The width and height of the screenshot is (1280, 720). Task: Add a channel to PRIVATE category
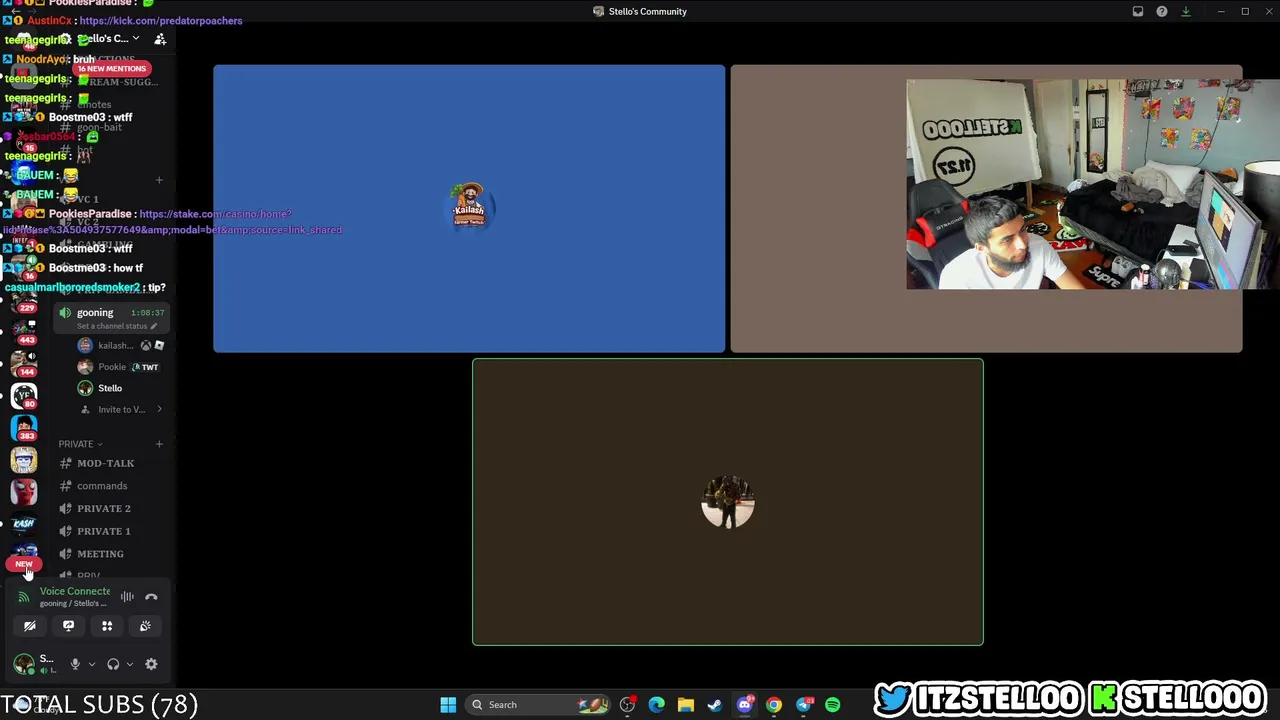click(159, 444)
